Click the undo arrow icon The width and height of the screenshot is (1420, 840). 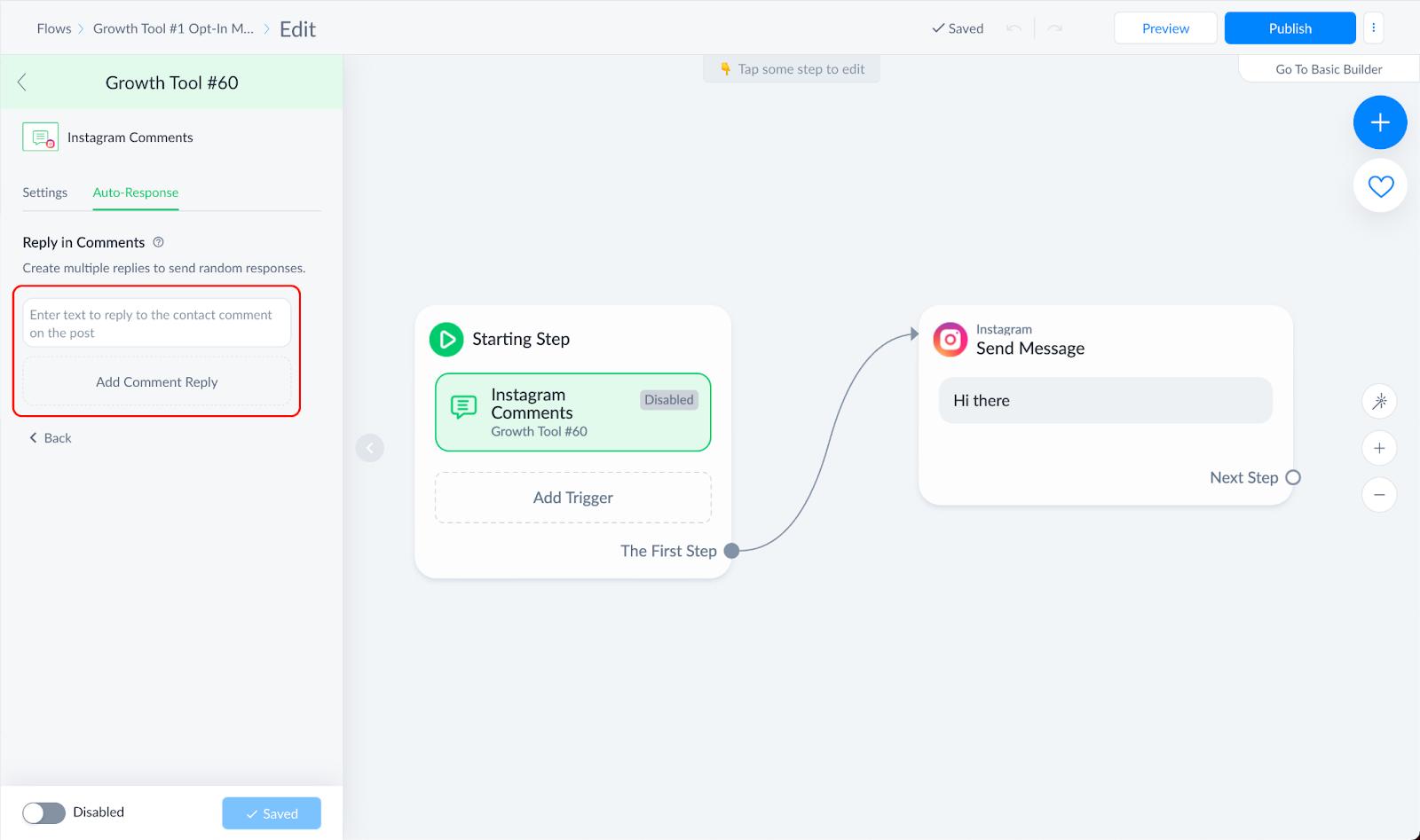[1014, 28]
